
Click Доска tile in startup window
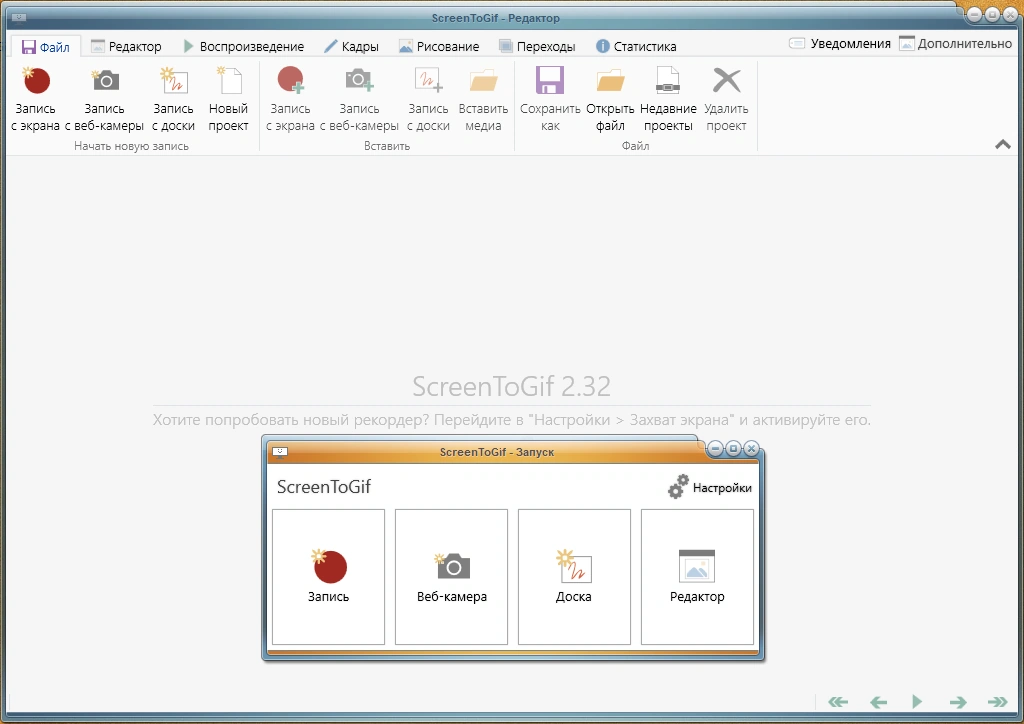tap(574, 577)
